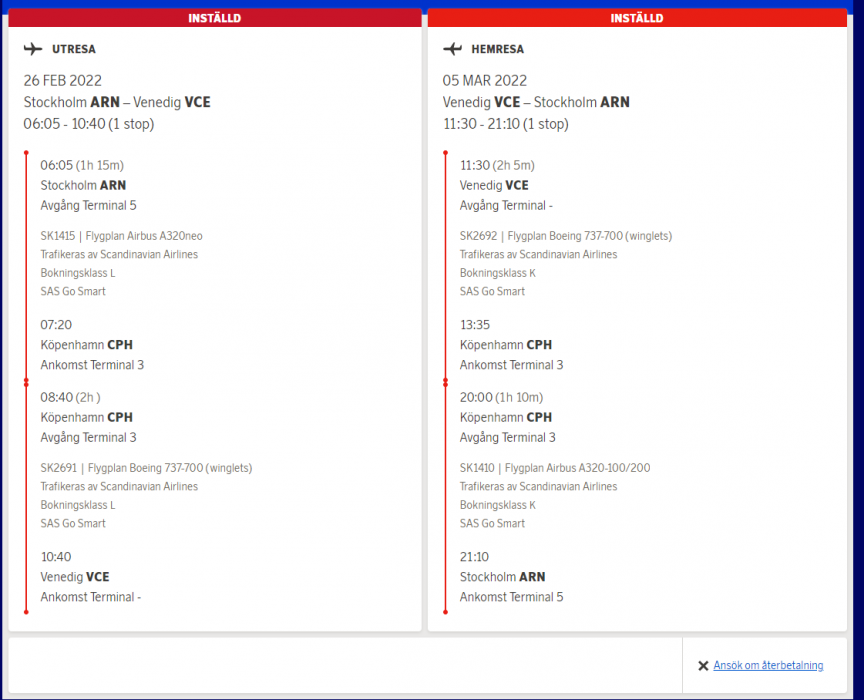Click the INSTÄLLD banner above UTRESA

(x=215, y=18)
